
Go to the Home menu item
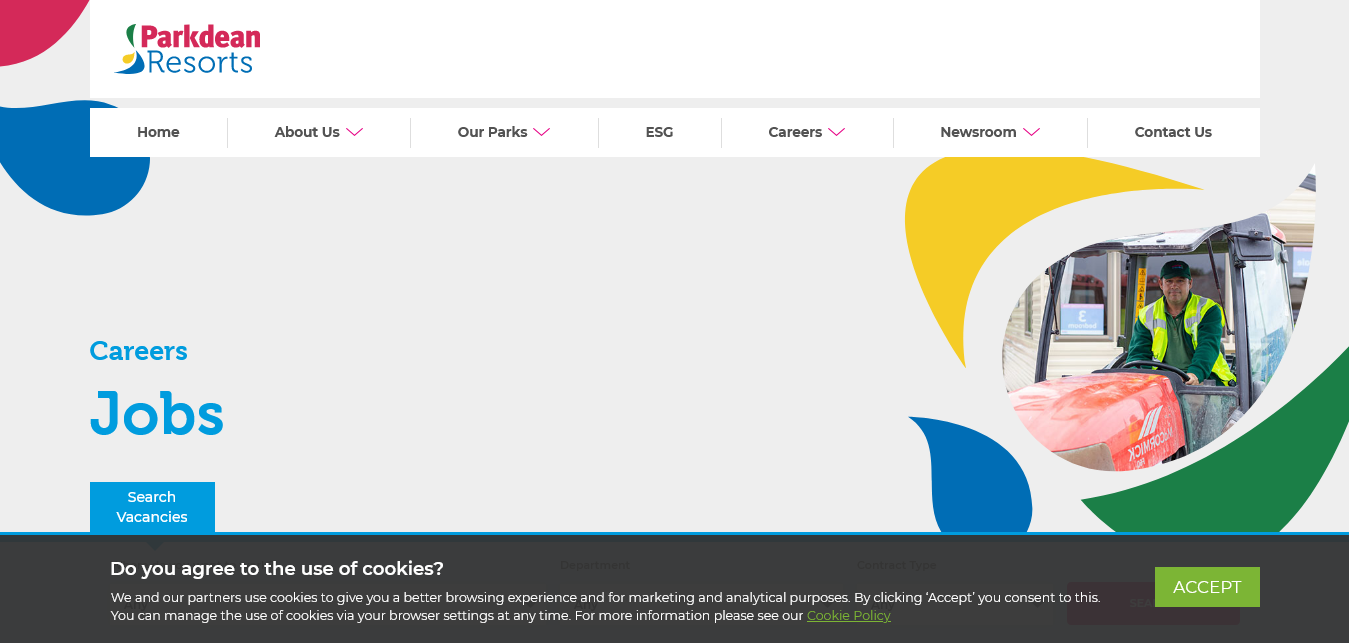point(158,132)
